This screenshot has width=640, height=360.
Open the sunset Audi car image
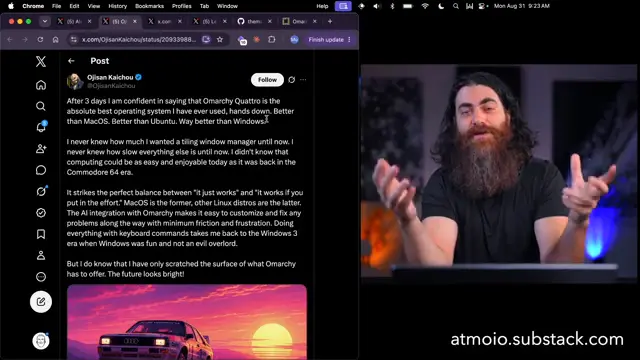tap(187, 322)
